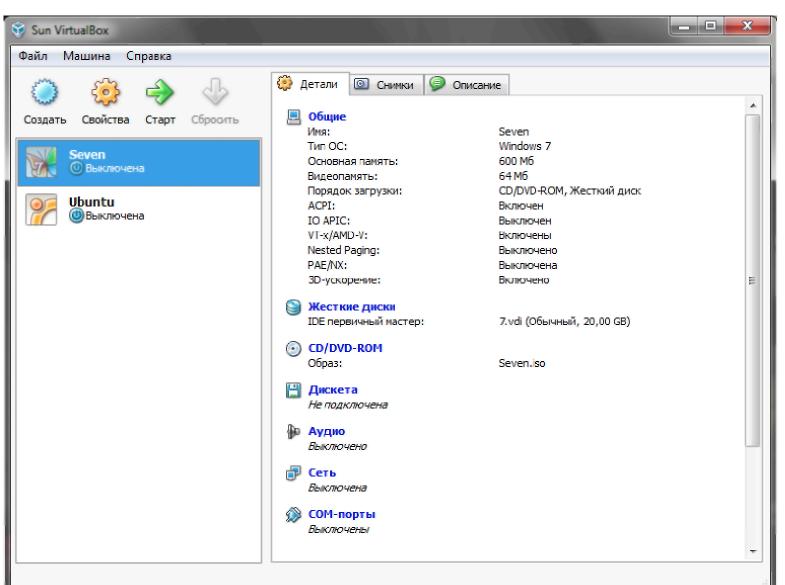
Task: Start the machine with green Старт arrow
Action: pyautogui.click(x=160, y=93)
